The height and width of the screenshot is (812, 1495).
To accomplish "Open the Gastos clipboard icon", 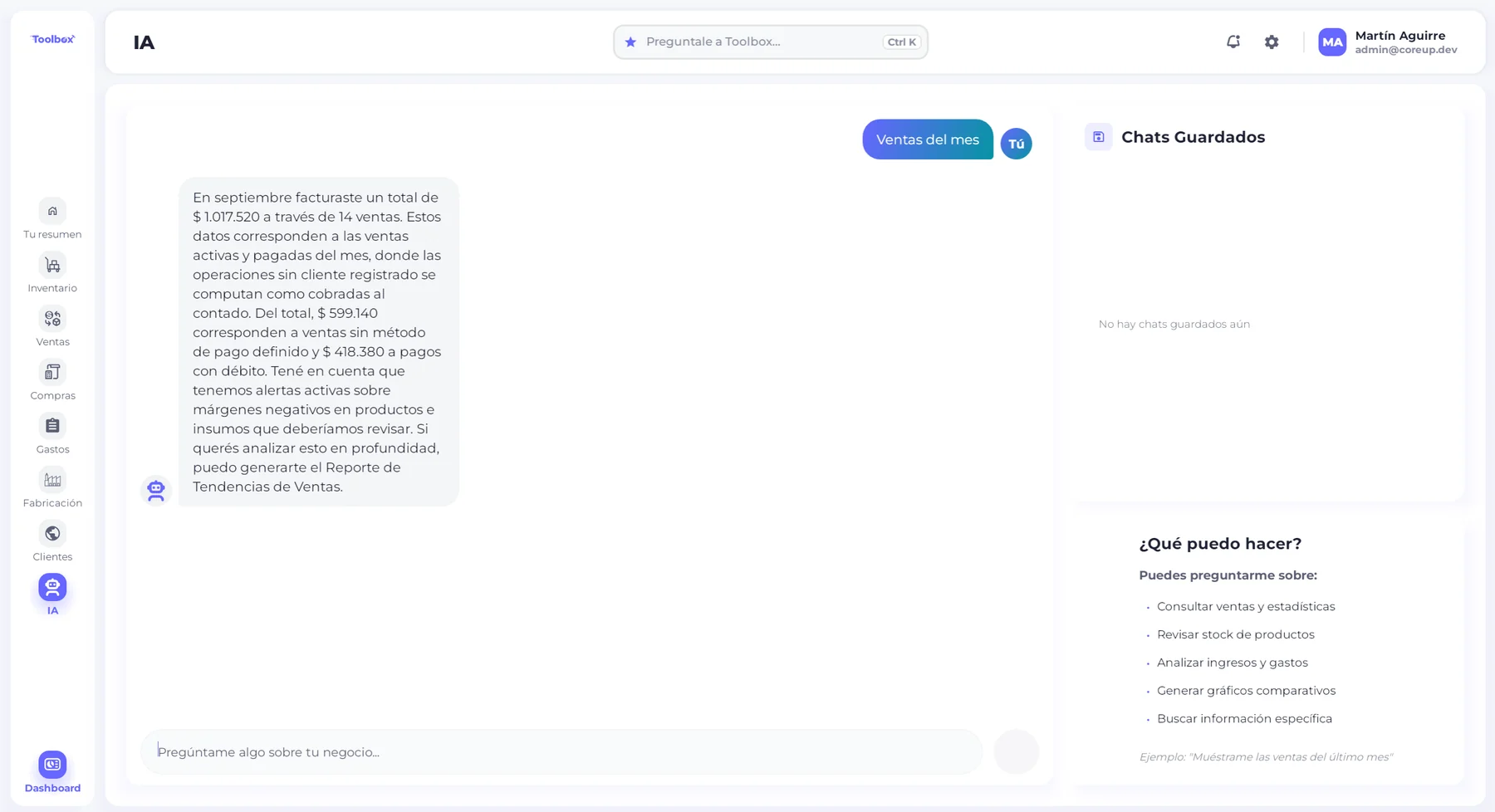I will pyautogui.click(x=52, y=426).
